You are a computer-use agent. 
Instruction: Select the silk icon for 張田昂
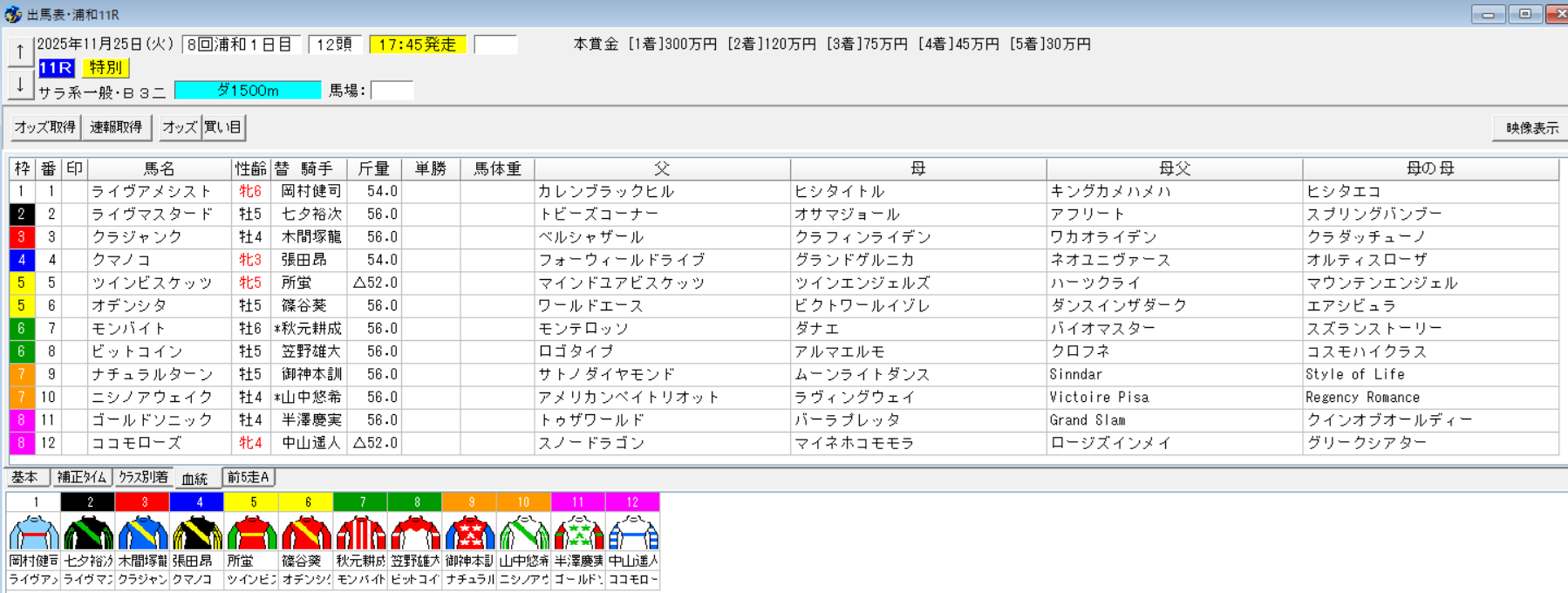point(197,532)
